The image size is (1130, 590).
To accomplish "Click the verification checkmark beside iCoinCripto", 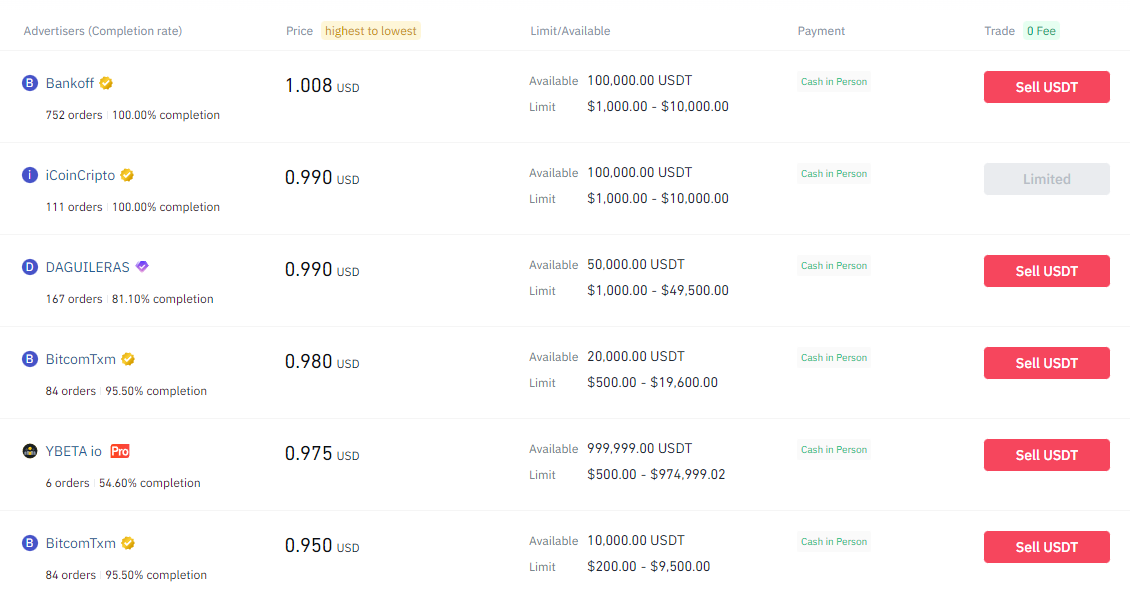I will (127, 174).
